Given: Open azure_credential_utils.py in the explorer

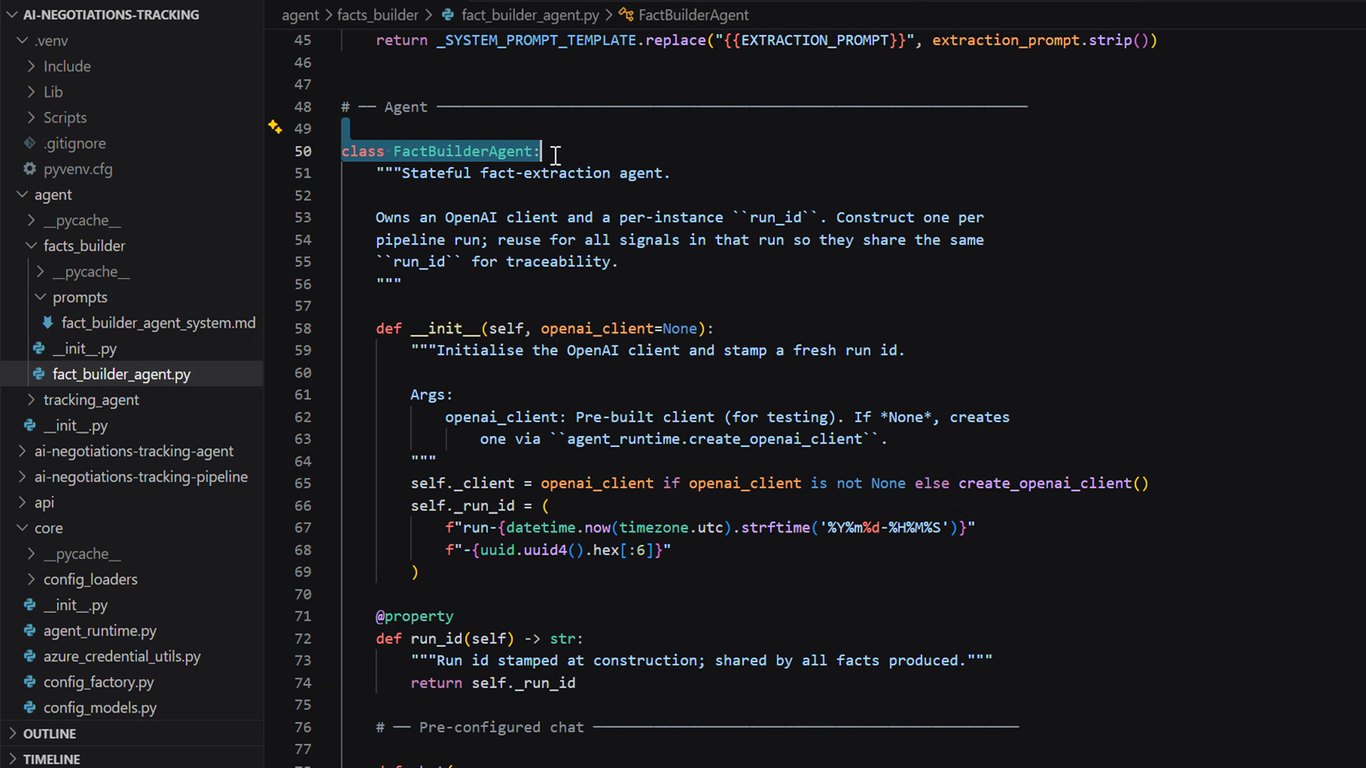Looking at the screenshot, I should pyautogui.click(x=122, y=657).
